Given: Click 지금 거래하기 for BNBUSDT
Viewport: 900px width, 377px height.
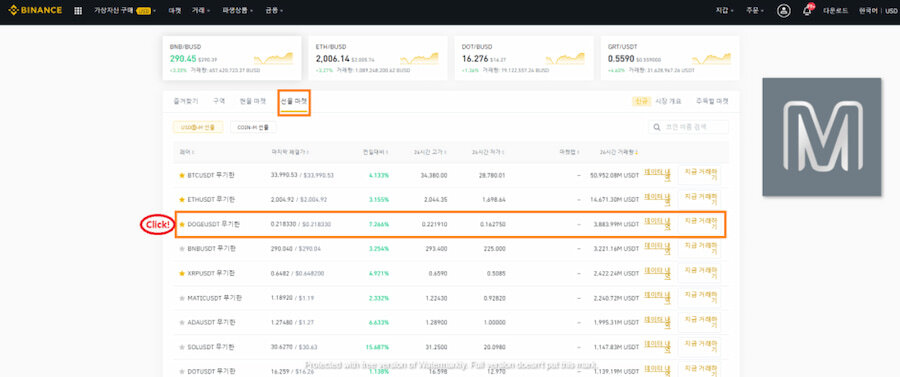Looking at the screenshot, I should click(x=699, y=249).
